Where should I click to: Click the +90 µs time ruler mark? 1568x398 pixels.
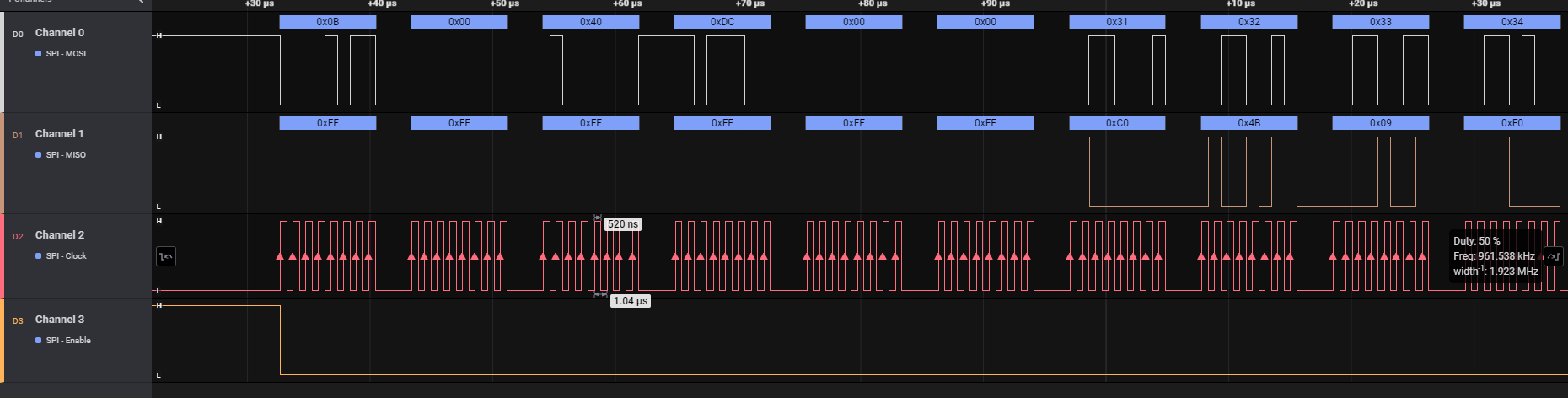click(996, 4)
